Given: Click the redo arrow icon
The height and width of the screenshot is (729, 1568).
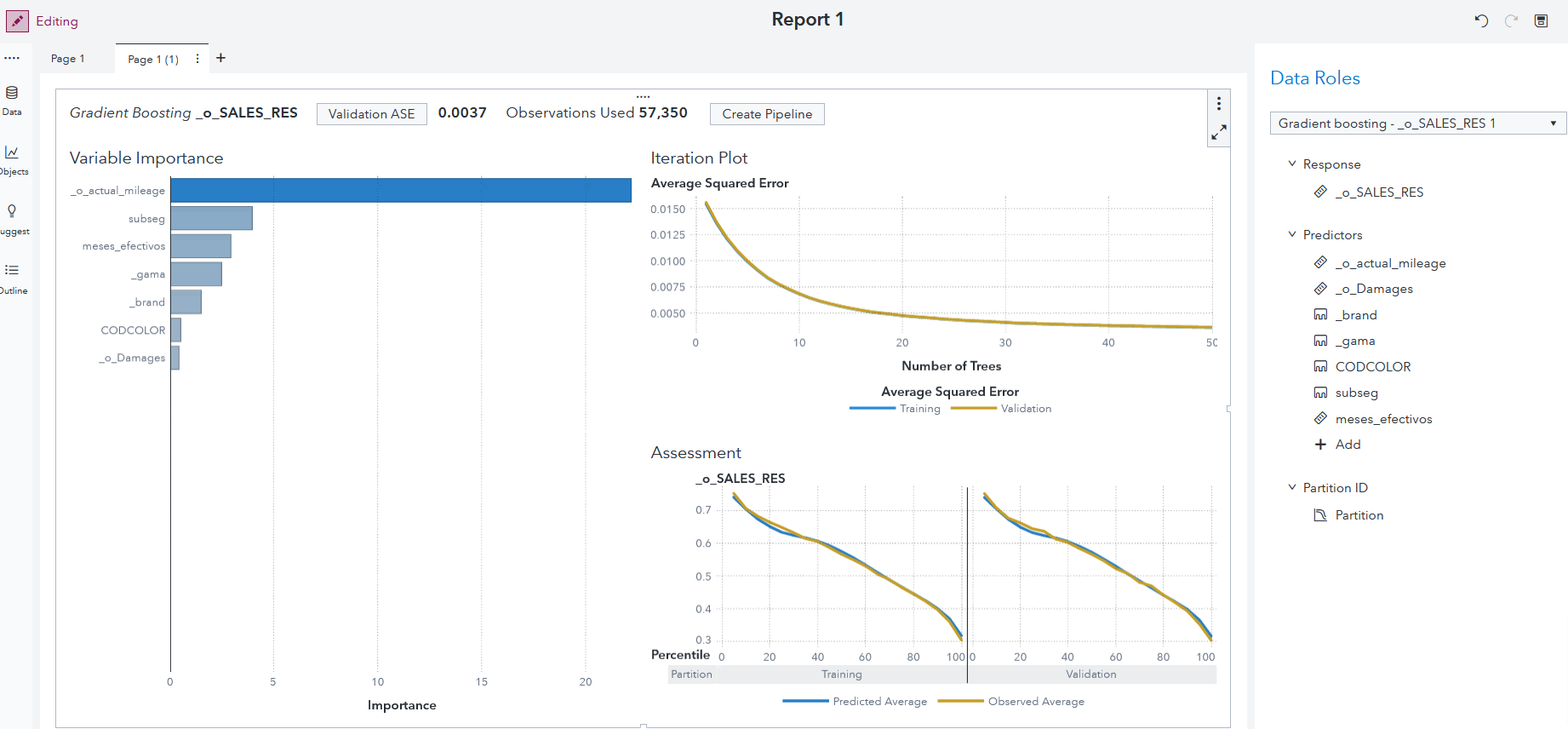Looking at the screenshot, I should [1511, 20].
